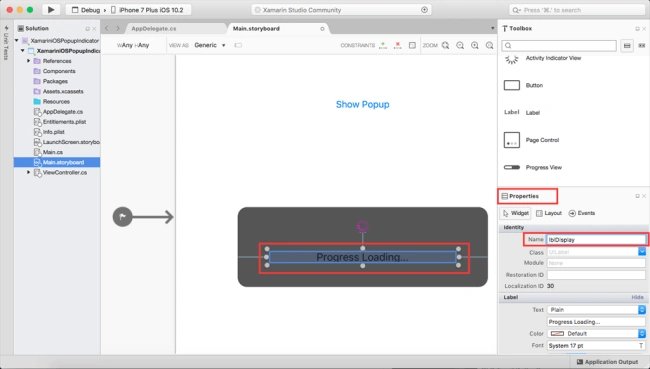650x369 pixels.
Task: Click the zoom out magnifier icon
Action: (x=460, y=45)
